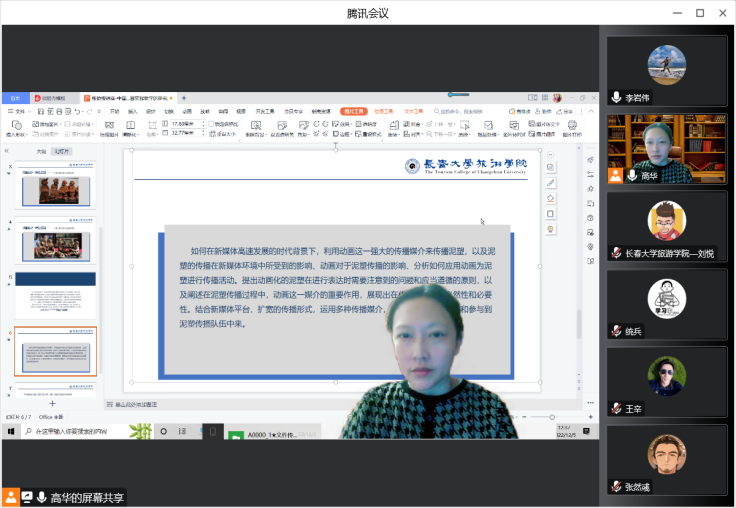
Task: Open the 效果 picture effects dropdown
Action: pyautogui.click(x=342, y=124)
